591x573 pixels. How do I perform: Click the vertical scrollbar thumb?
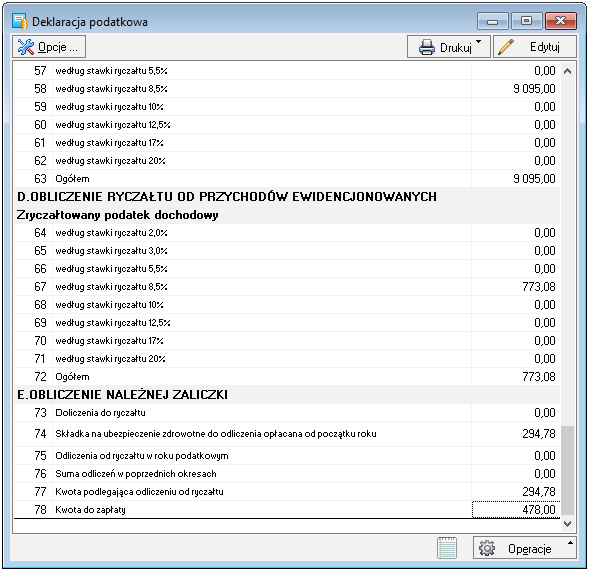[x=567, y=470]
